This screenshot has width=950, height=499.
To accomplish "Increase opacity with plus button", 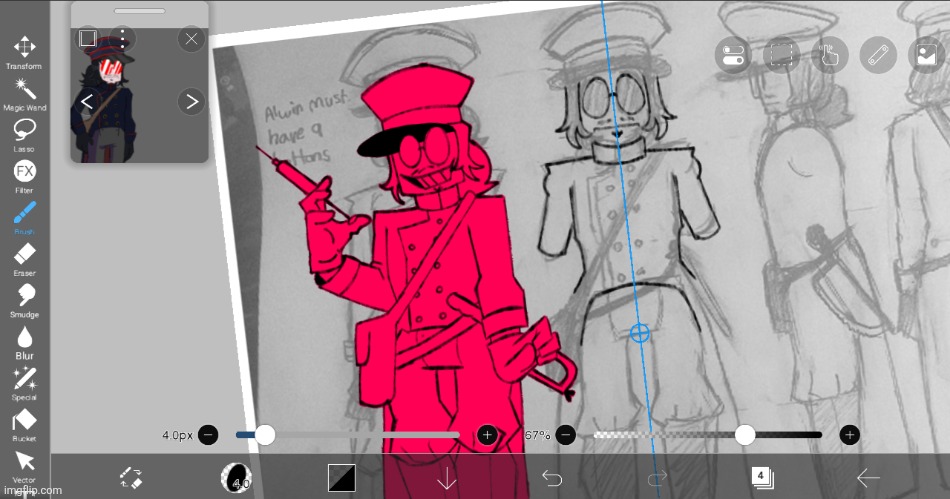I will [849, 435].
